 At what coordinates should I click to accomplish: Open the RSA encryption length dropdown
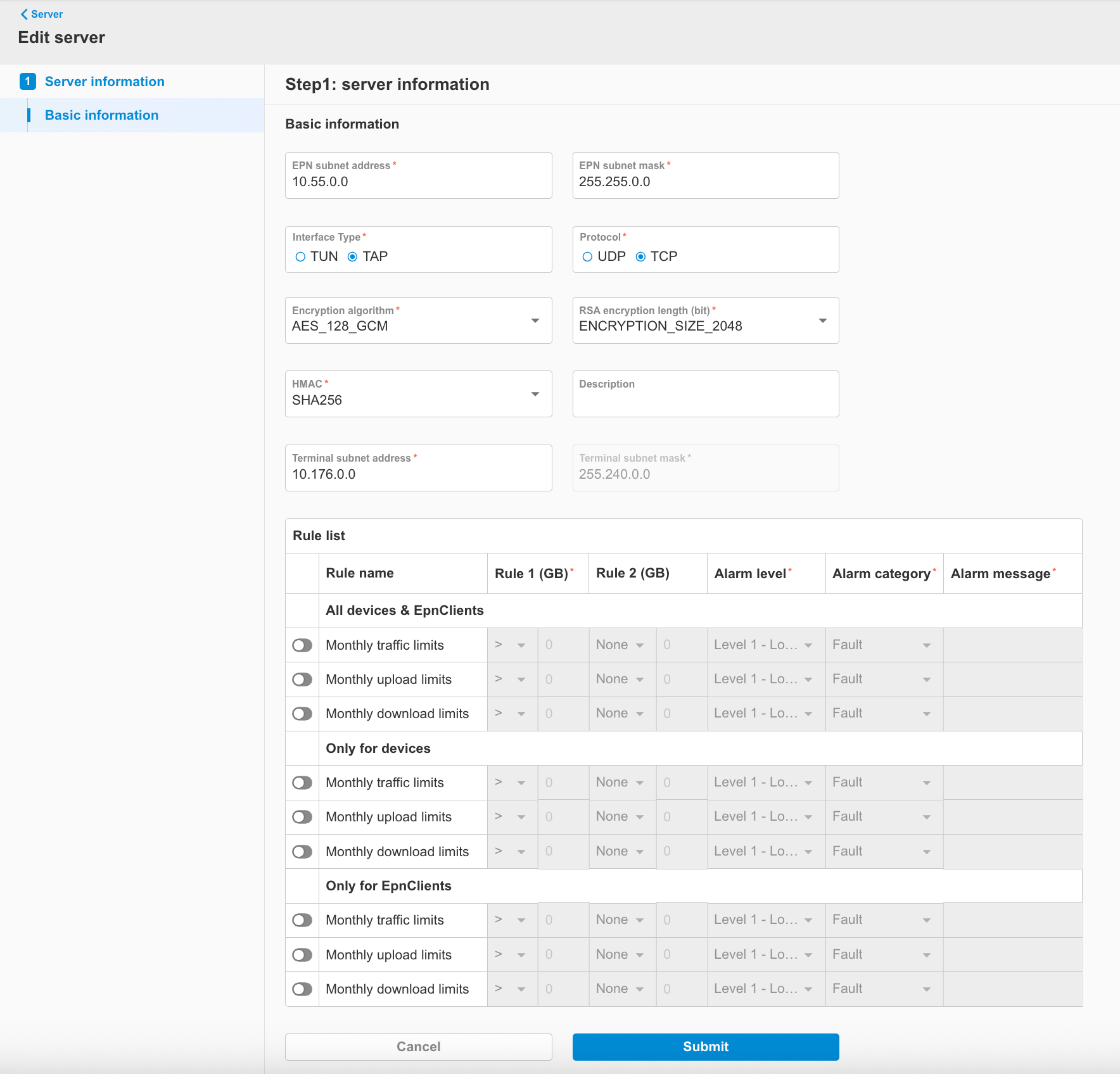coord(823,320)
